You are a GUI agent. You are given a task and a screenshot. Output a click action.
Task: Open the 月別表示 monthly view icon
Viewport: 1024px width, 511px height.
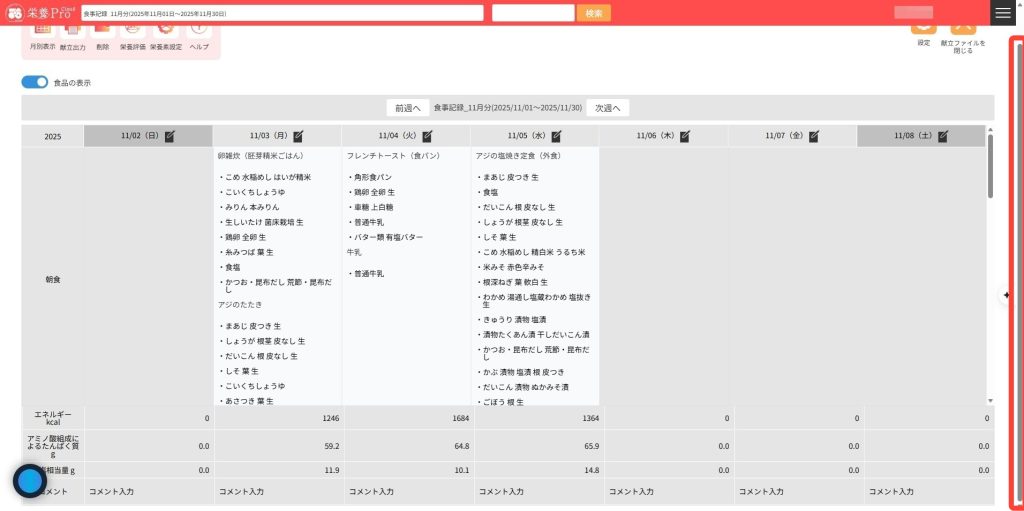[x=42, y=32]
